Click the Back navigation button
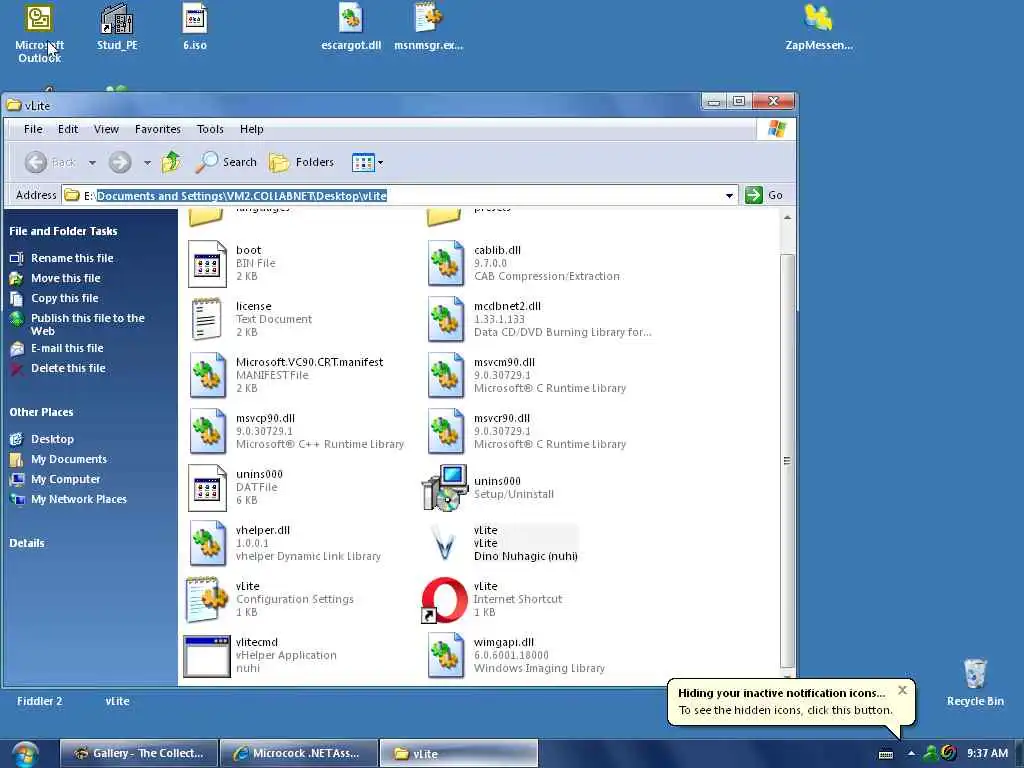This screenshot has width=1024, height=768. pyautogui.click(x=51, y=162)
